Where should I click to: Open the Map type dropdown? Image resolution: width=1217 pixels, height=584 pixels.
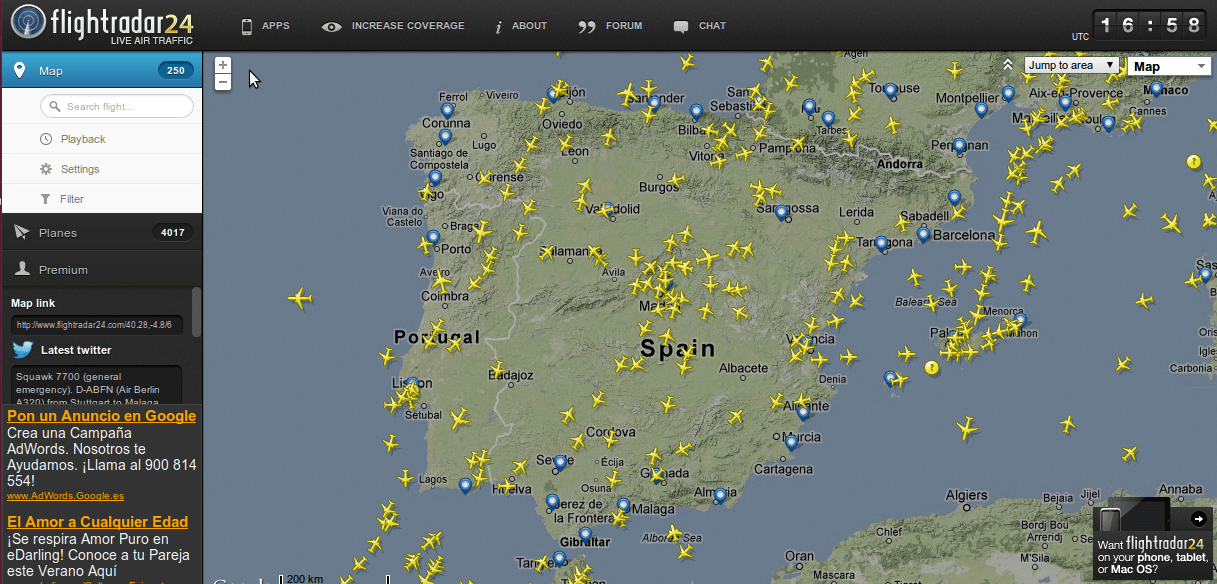tap(1169, 67)
